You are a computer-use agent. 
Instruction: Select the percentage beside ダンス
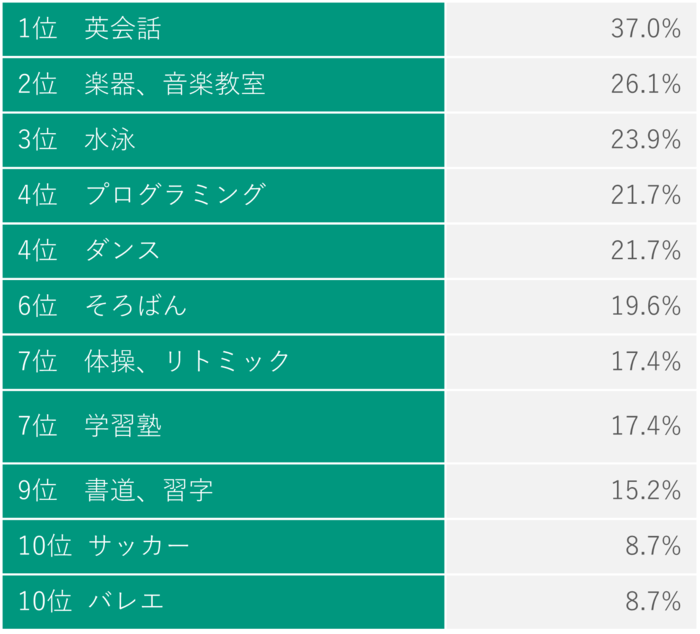pyautogui.click(x=645, y=250)
